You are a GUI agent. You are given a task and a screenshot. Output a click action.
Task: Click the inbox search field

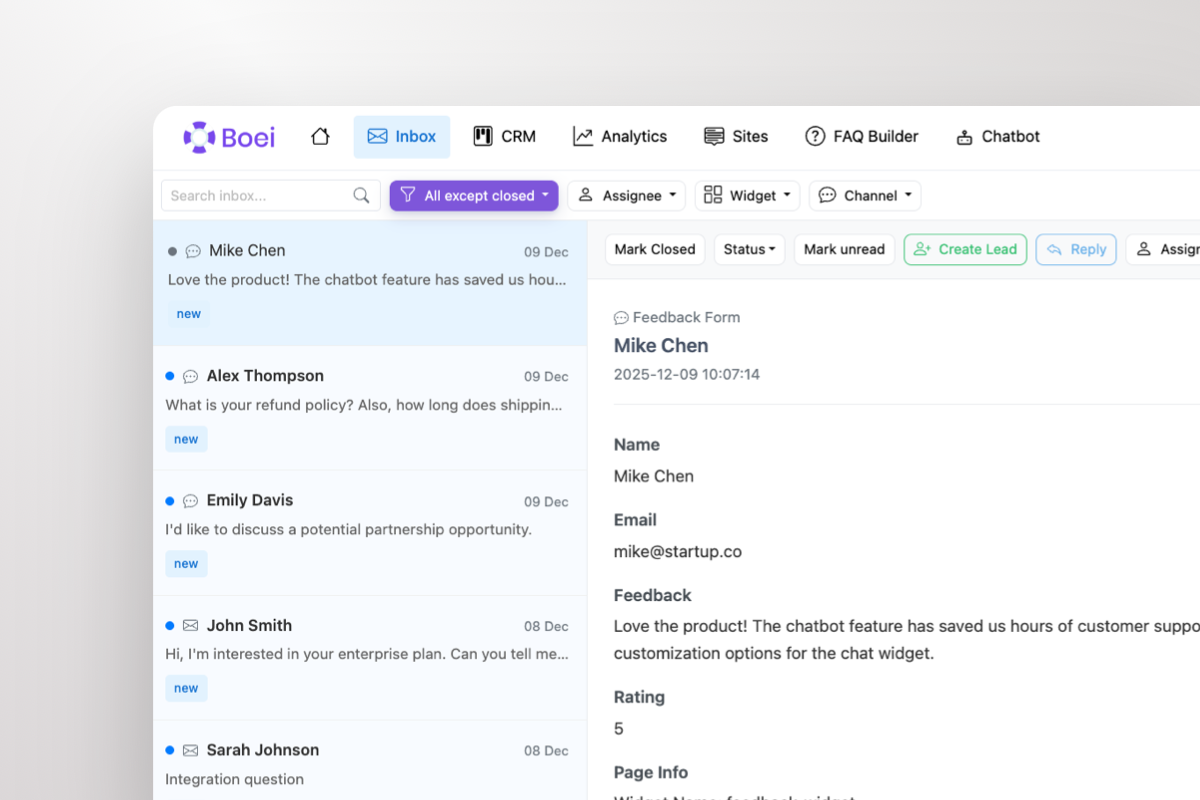[x=255, y=195]
